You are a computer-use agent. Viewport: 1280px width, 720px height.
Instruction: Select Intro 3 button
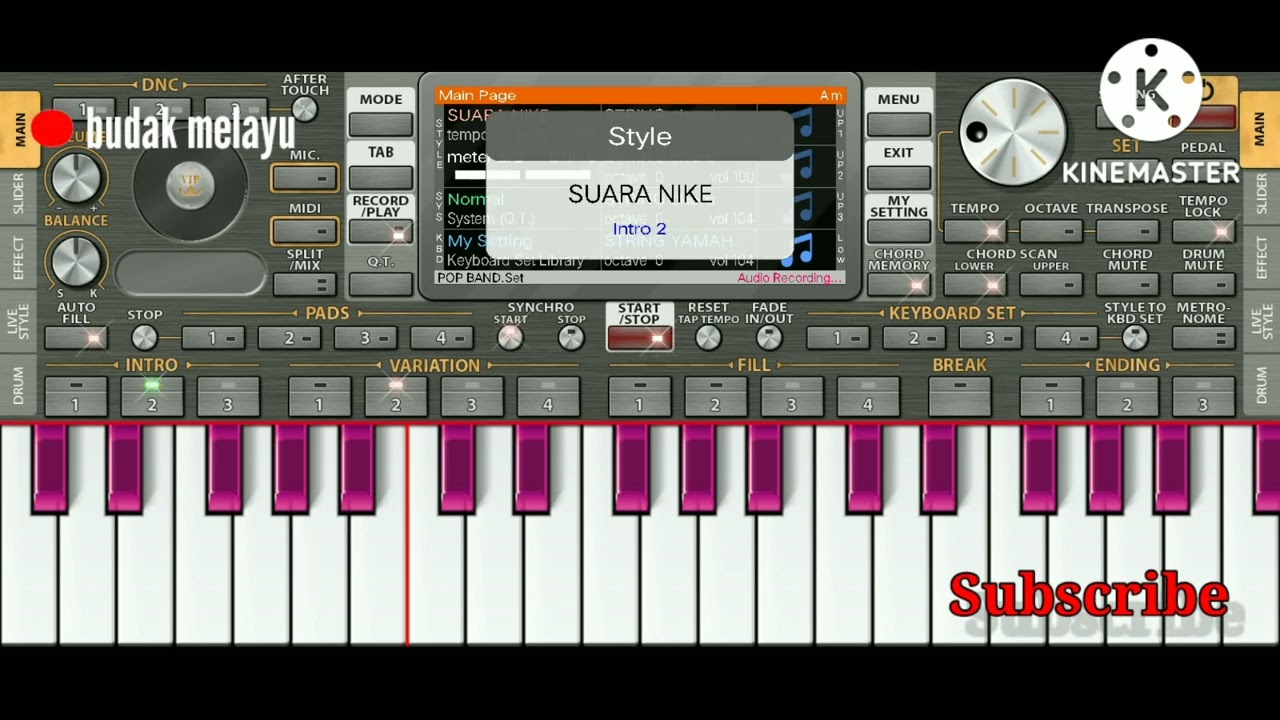(x=228, y=396)
